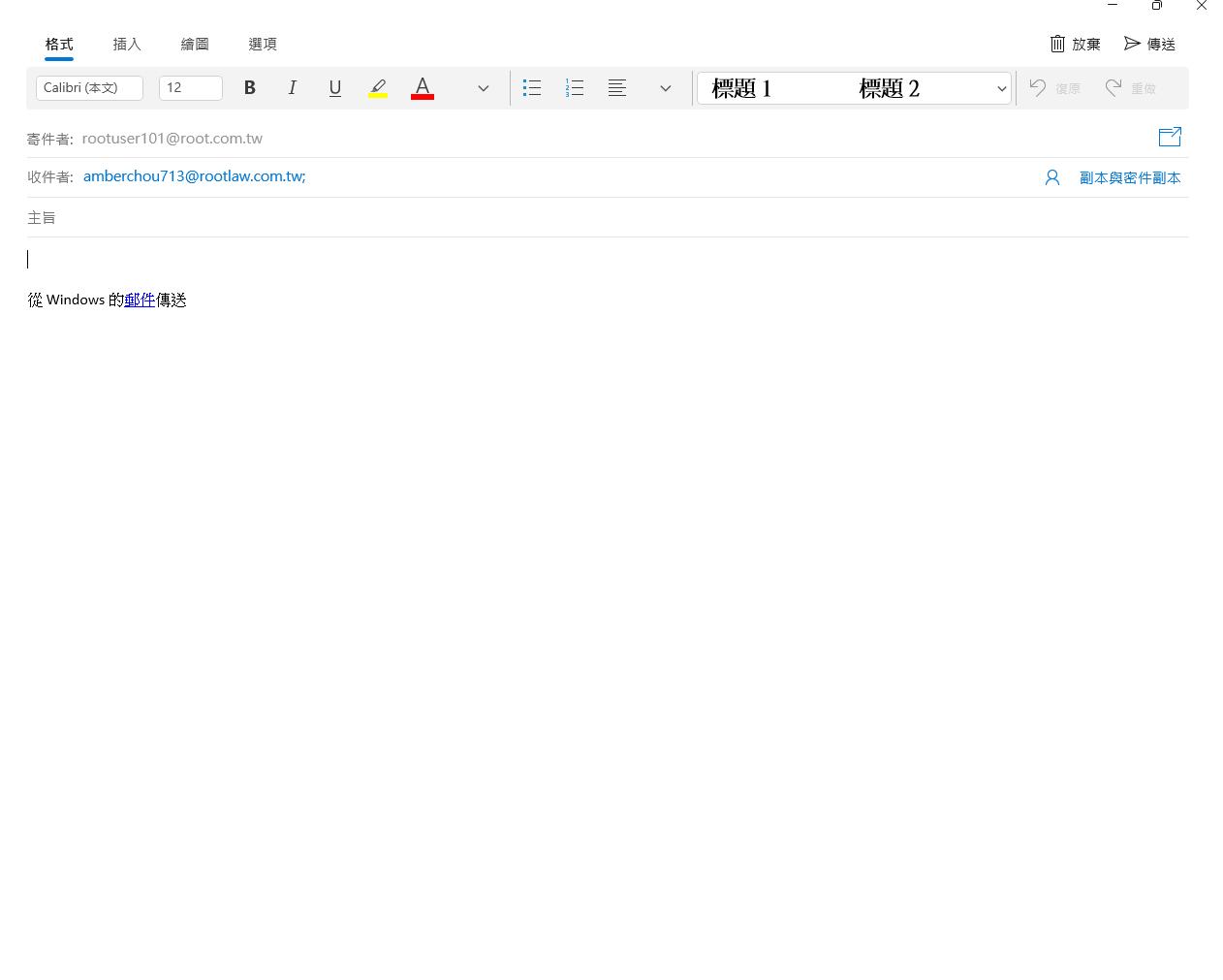This screenshot has height=980, width=1223.
Task: Expand the heading styles gallery
Action: pos(1002,88)
